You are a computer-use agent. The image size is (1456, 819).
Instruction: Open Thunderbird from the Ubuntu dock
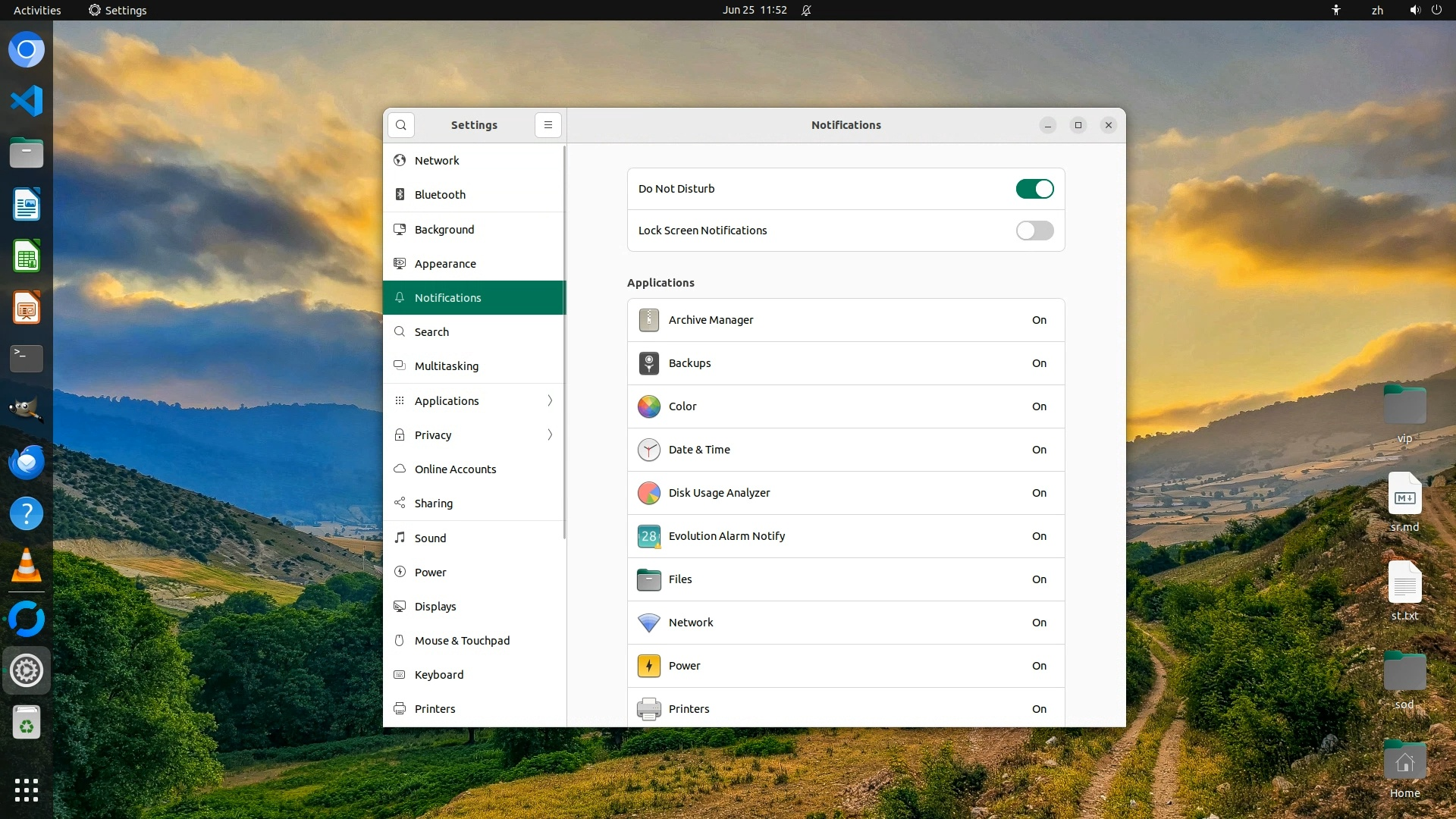pyautogui.click(x=27, y=463)
